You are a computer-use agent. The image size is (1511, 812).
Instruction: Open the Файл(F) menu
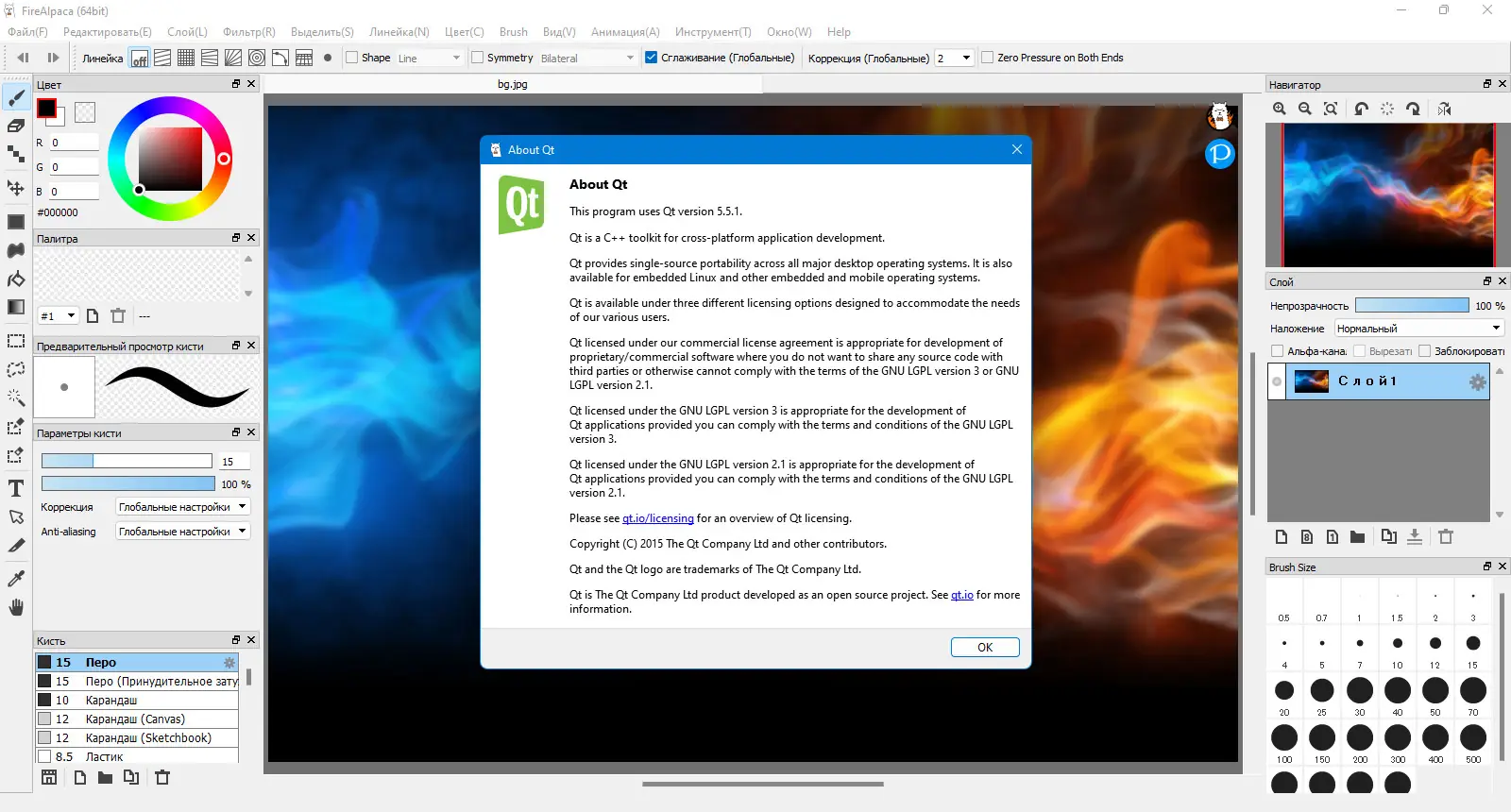(x=27, y=32)
